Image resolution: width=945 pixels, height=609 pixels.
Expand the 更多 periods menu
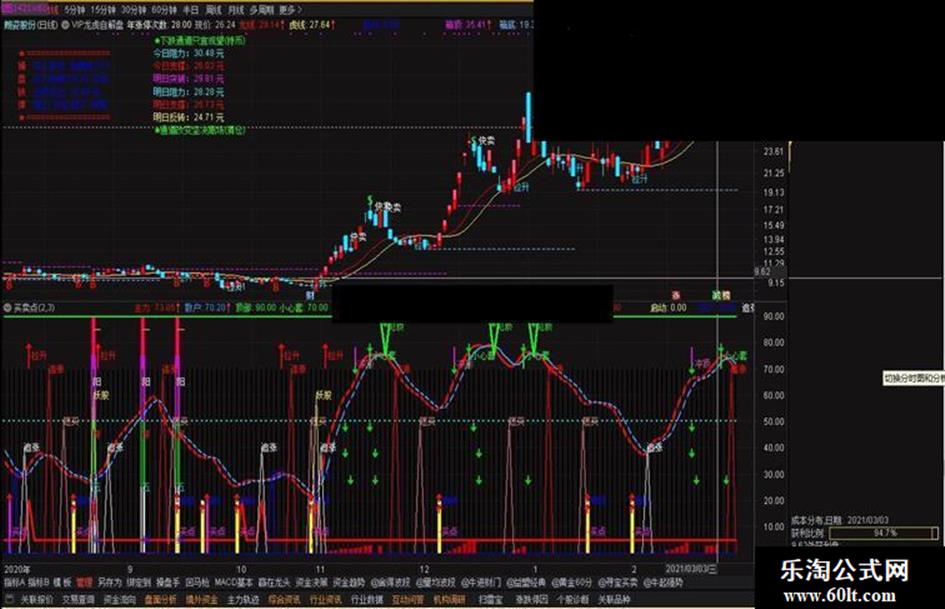pyautogui.click(x=290, y=10)
